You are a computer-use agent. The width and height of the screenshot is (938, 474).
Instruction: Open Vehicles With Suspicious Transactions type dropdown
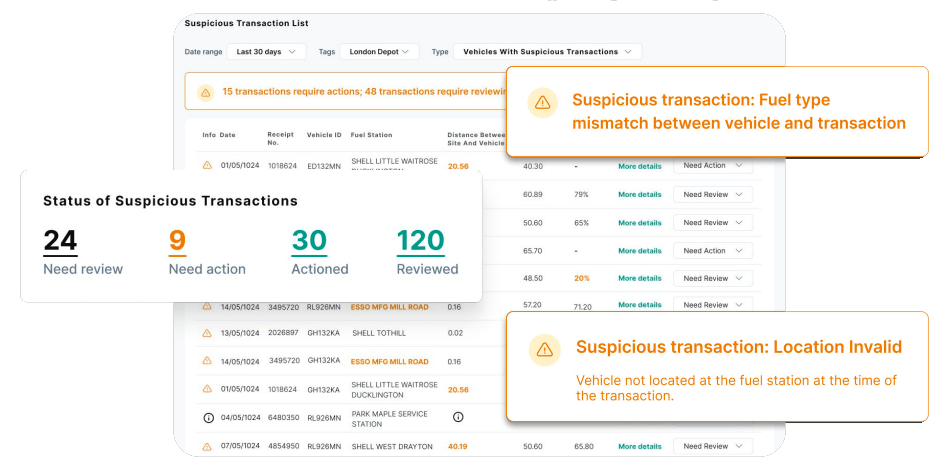[x=547, y=51]
